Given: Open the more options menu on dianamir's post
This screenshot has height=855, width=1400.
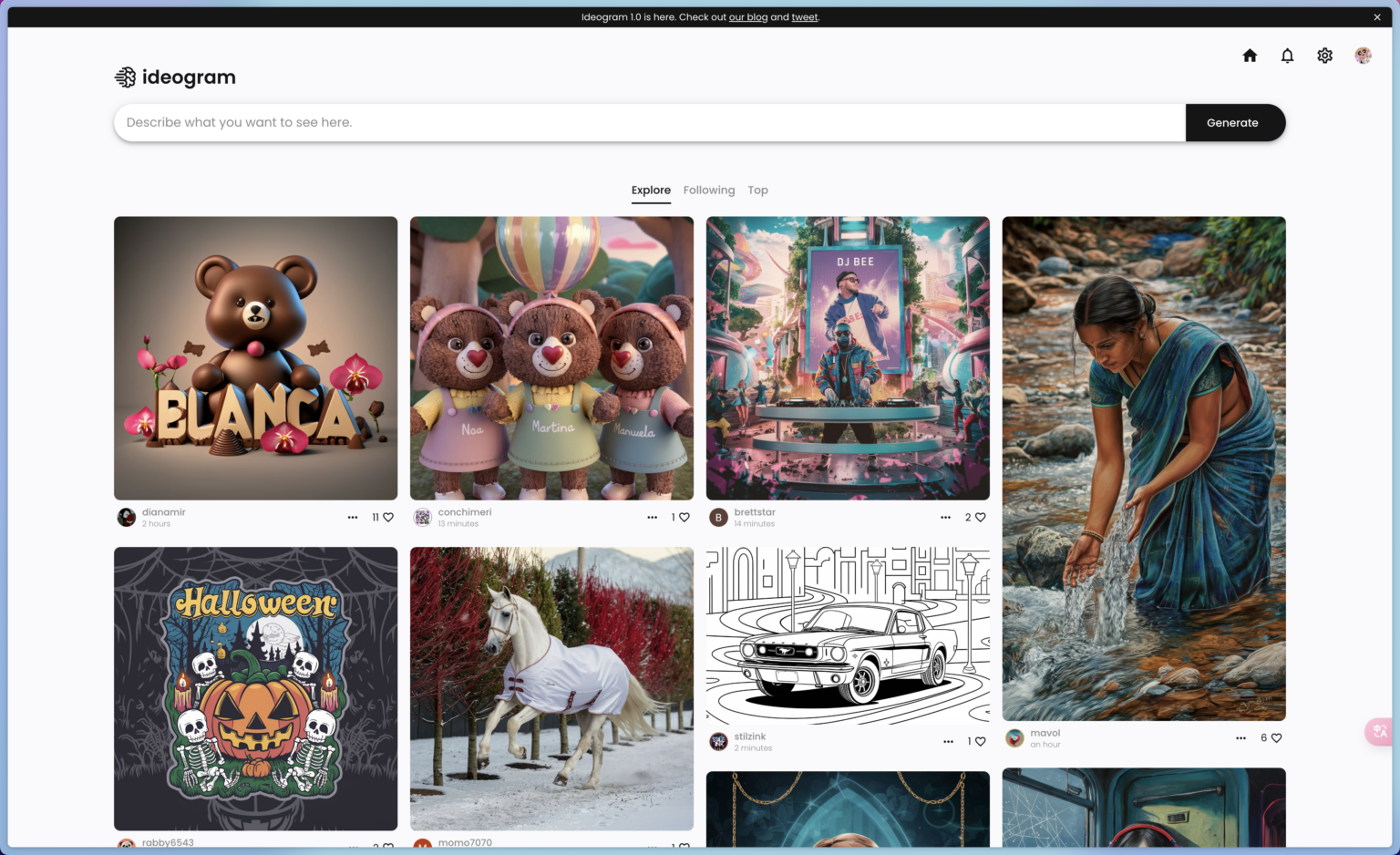Looking at the screenshot, I should click(353, 518).
